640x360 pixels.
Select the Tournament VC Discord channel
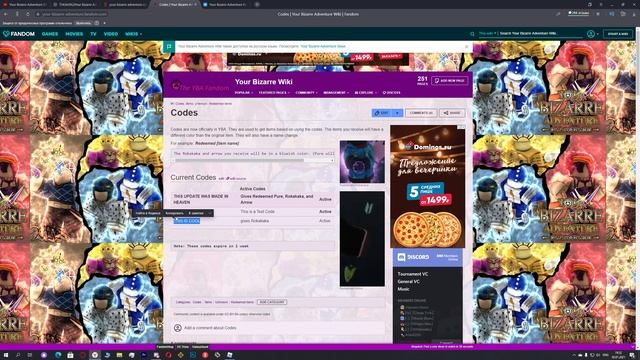click(413, 274)
